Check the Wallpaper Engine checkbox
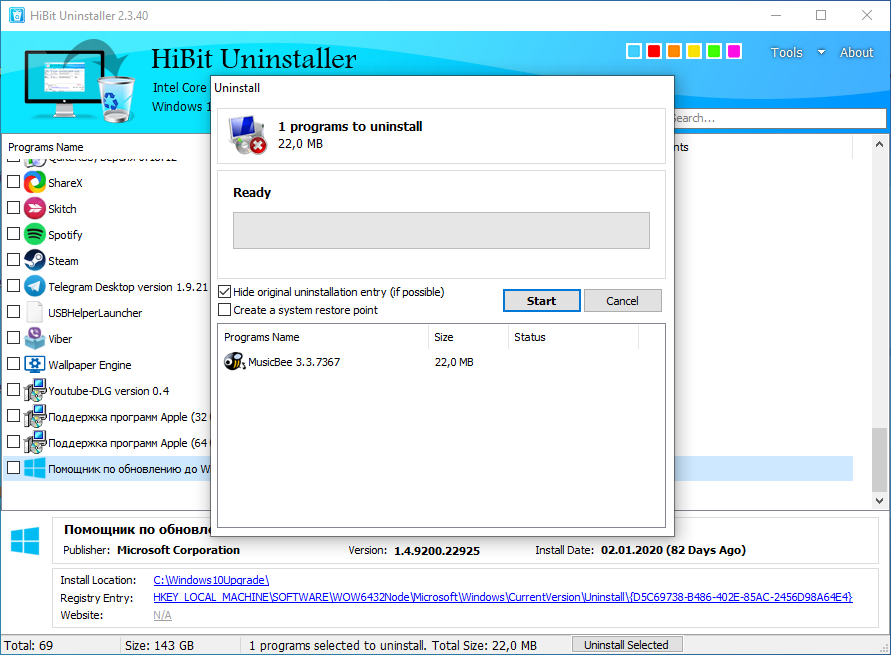This screenshot has width=891, height=655. tap(13, 364)
